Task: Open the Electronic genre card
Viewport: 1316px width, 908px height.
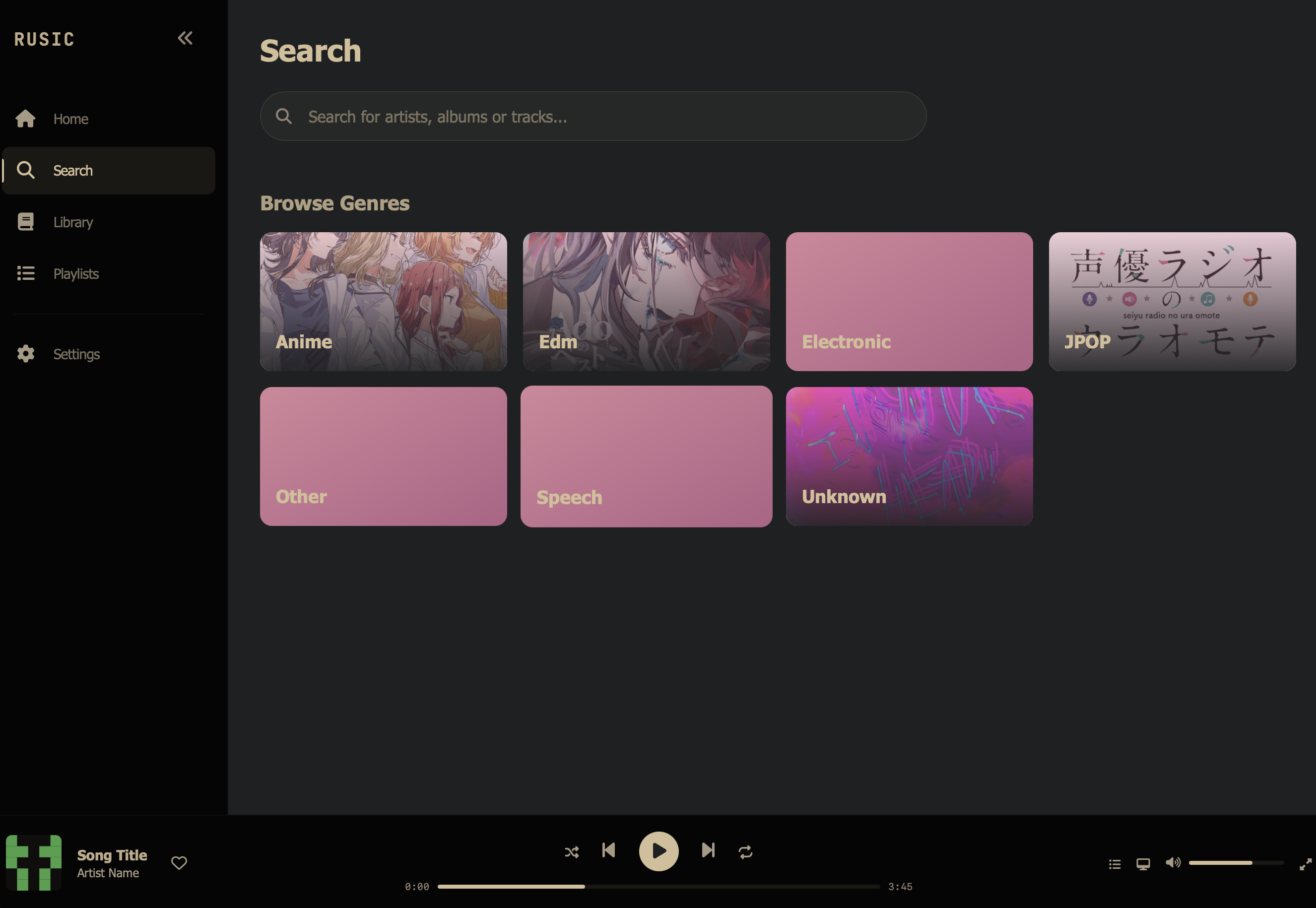Action: click(909, 302)
